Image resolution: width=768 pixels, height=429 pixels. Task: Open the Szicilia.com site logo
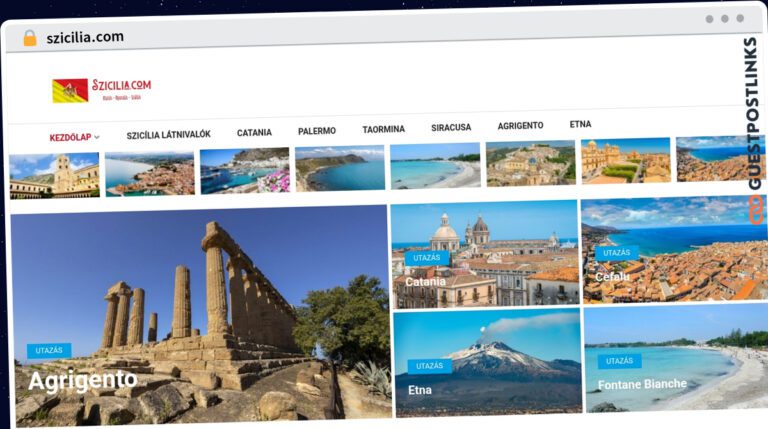102,90
